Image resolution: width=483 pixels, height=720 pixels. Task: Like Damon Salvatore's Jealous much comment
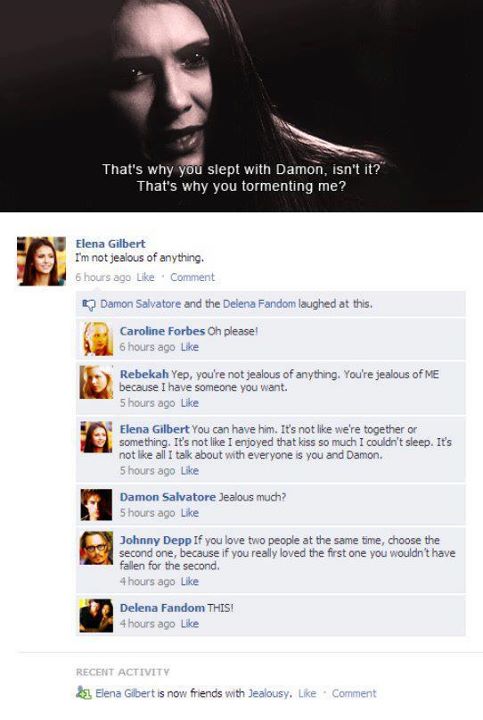190,513
